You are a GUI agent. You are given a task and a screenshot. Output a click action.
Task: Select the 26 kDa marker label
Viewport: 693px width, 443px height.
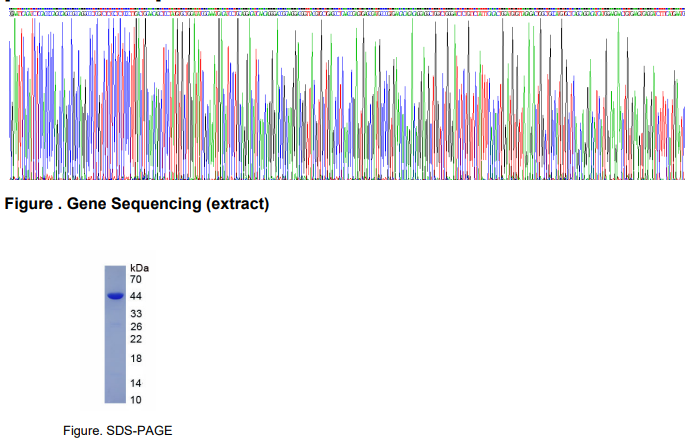pyautogui.click(x=136, y=327)
